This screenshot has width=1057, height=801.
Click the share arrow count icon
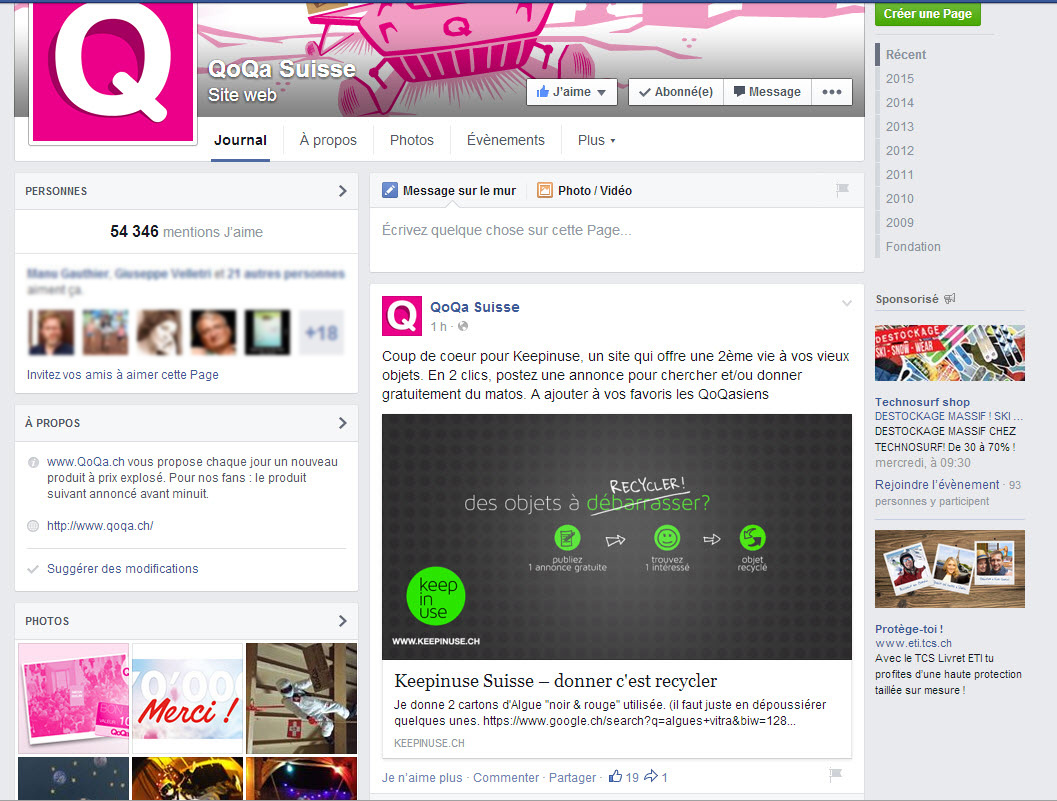pos(650,777)
